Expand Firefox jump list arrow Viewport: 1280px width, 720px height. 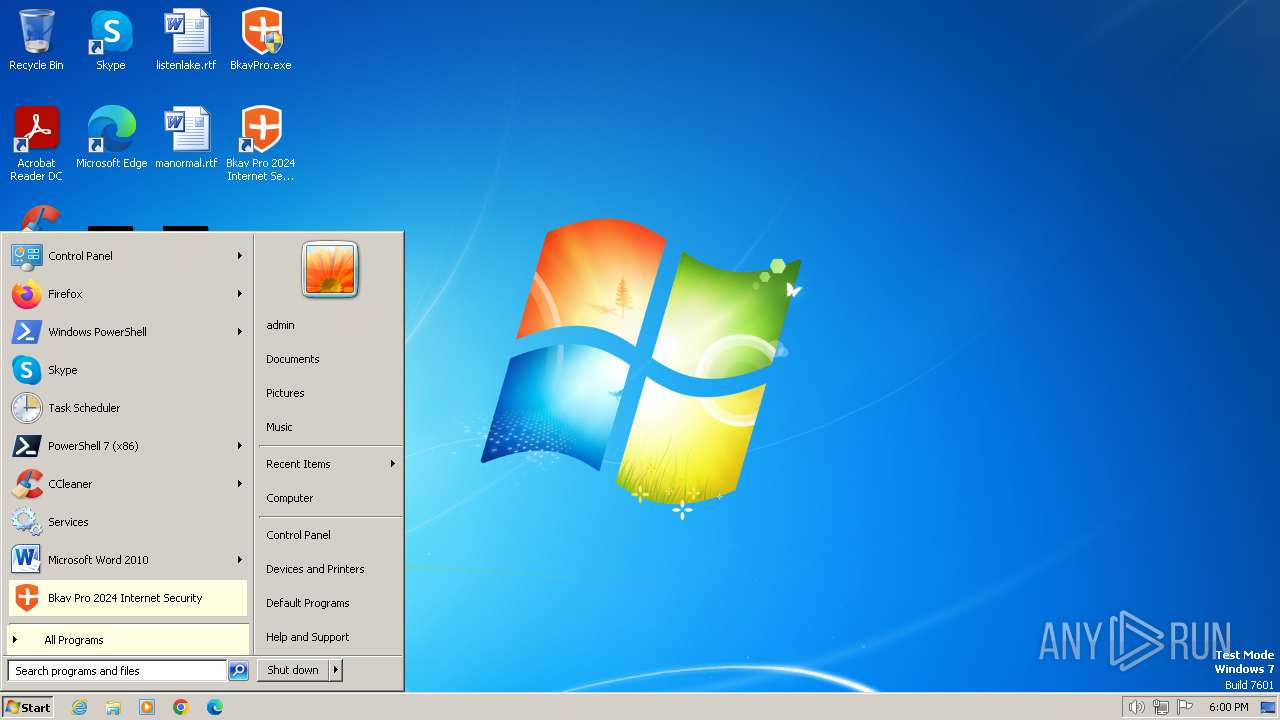coord(240,294)
